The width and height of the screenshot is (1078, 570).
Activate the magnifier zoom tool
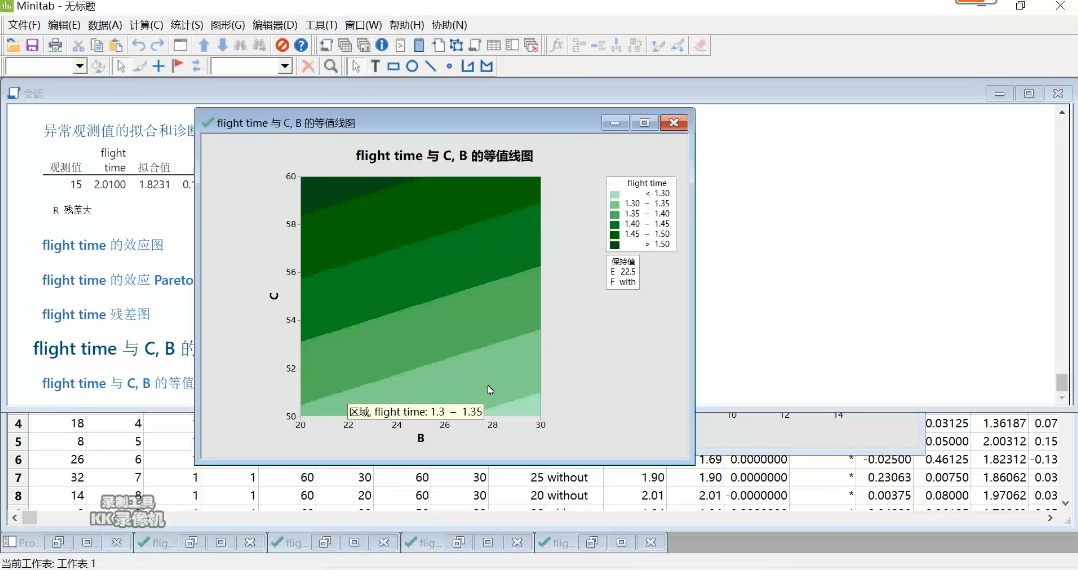click(x=331, y=66)
